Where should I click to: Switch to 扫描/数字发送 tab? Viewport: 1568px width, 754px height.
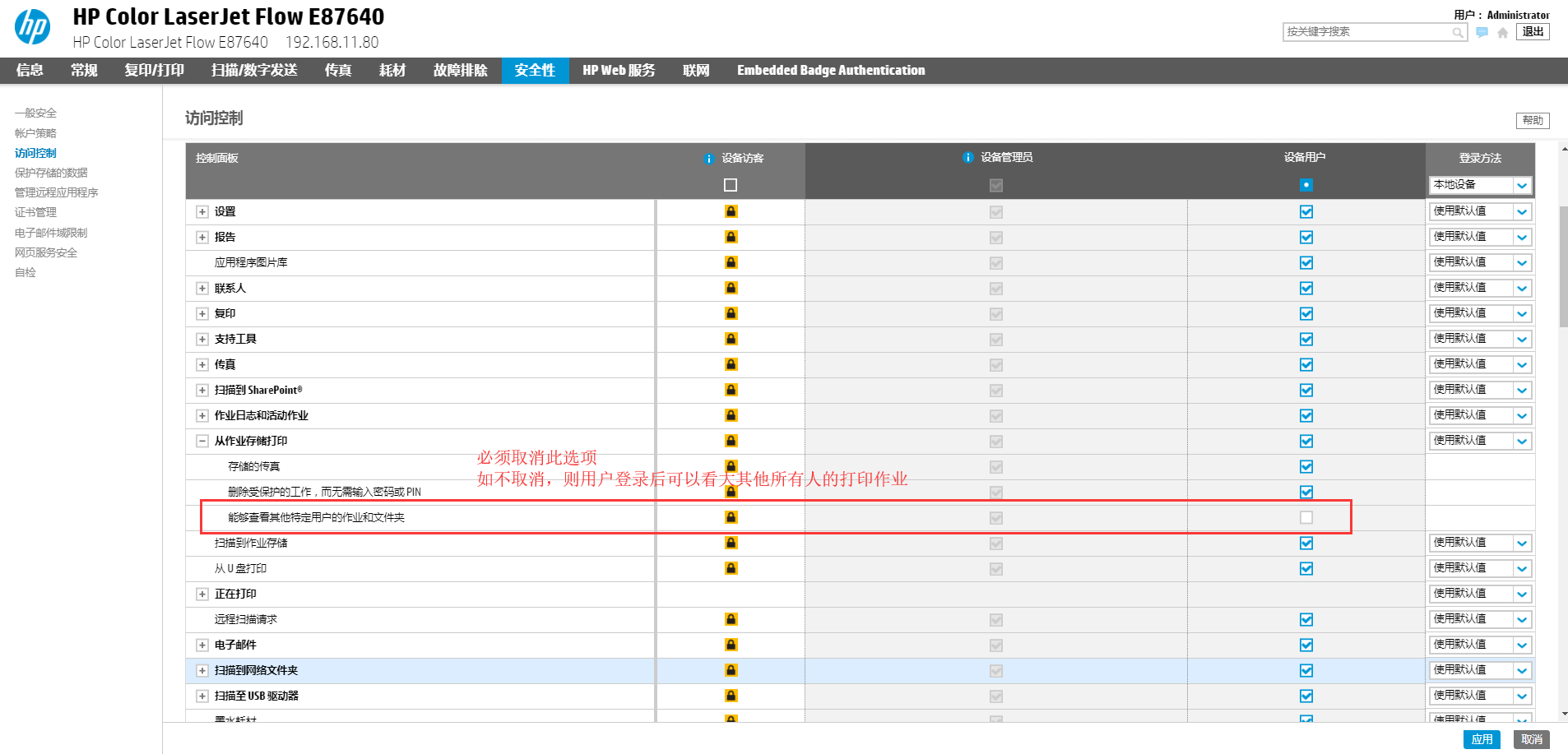pos(254,71)
